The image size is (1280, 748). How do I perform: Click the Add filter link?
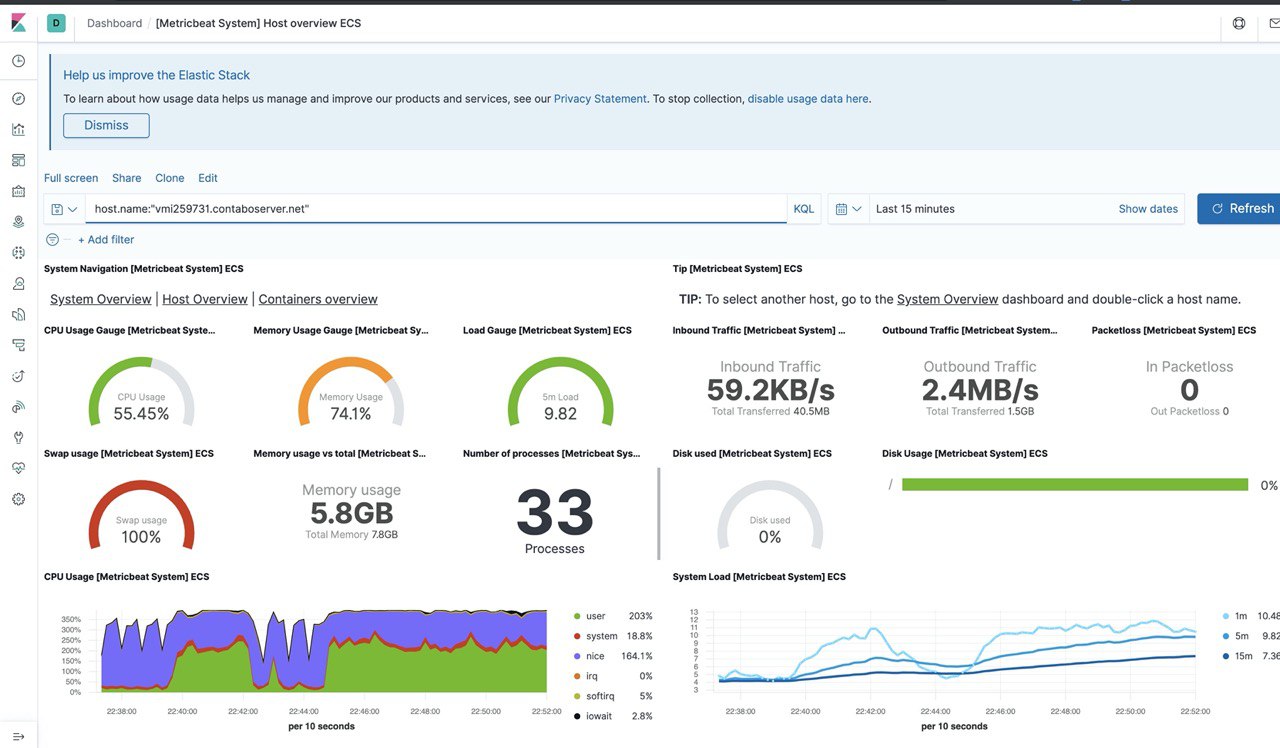(106, 240)
